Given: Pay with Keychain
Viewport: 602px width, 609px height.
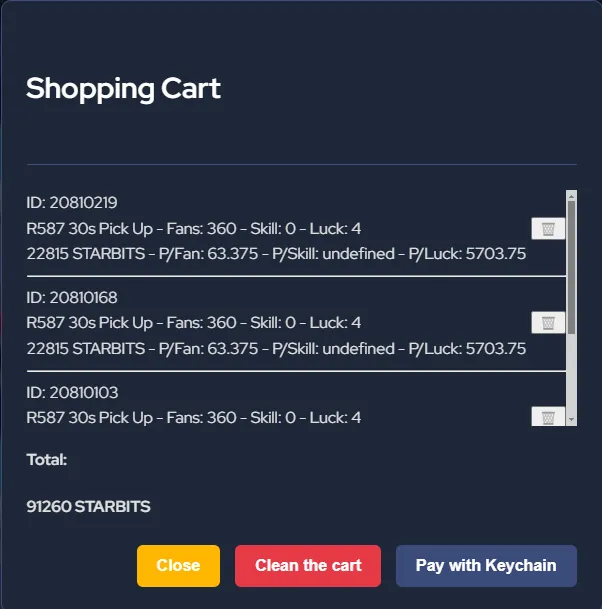Looking at the screenshot, I should coord(486,565).
